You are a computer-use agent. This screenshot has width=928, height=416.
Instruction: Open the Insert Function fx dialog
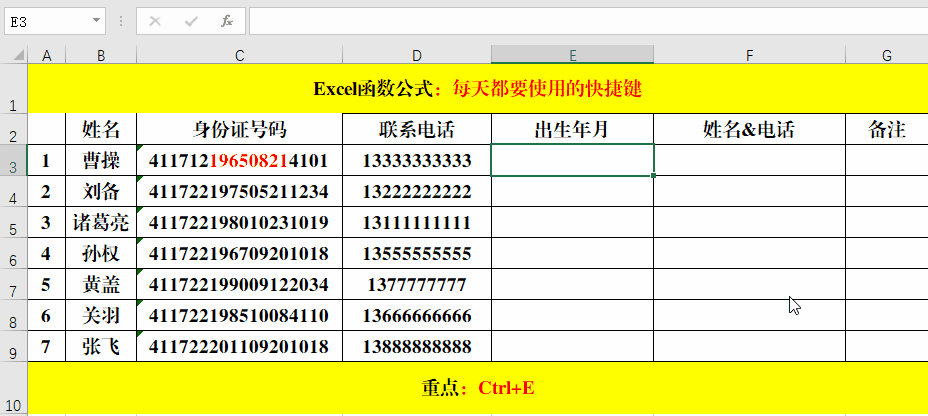pos(227,22)
